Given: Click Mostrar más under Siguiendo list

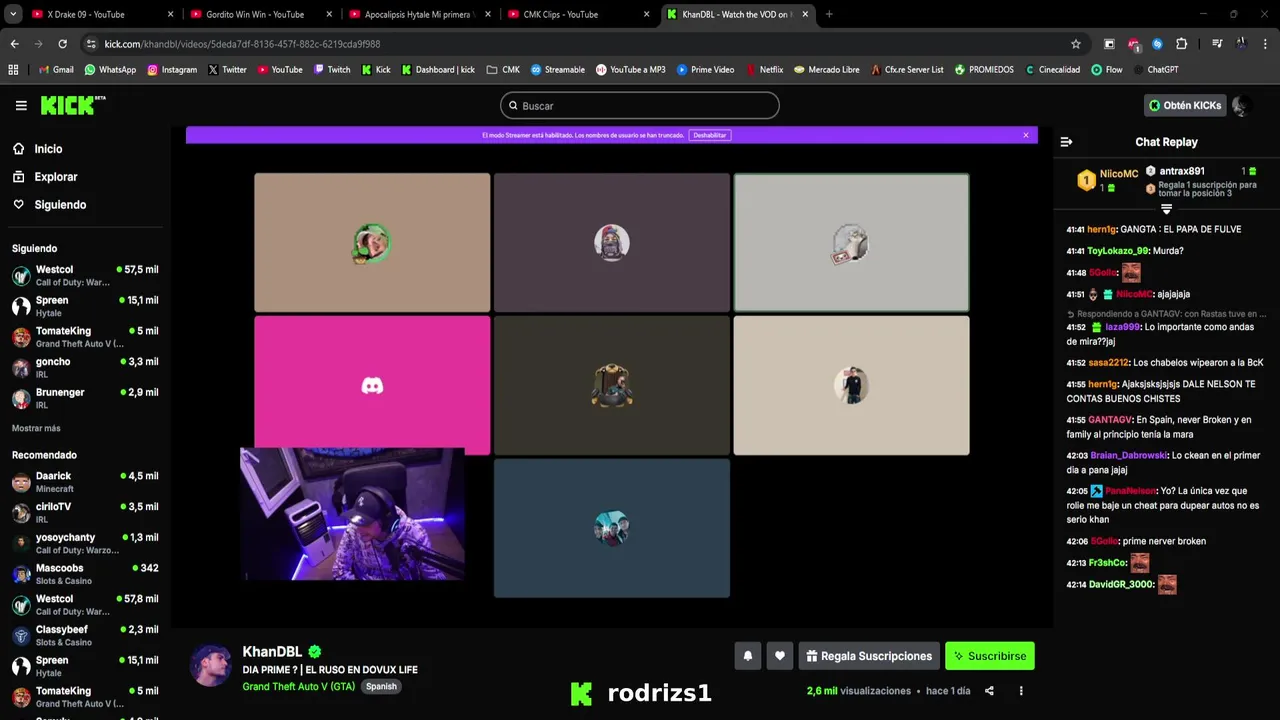Looking at the screenshot, I should click(x=36, y=428).
